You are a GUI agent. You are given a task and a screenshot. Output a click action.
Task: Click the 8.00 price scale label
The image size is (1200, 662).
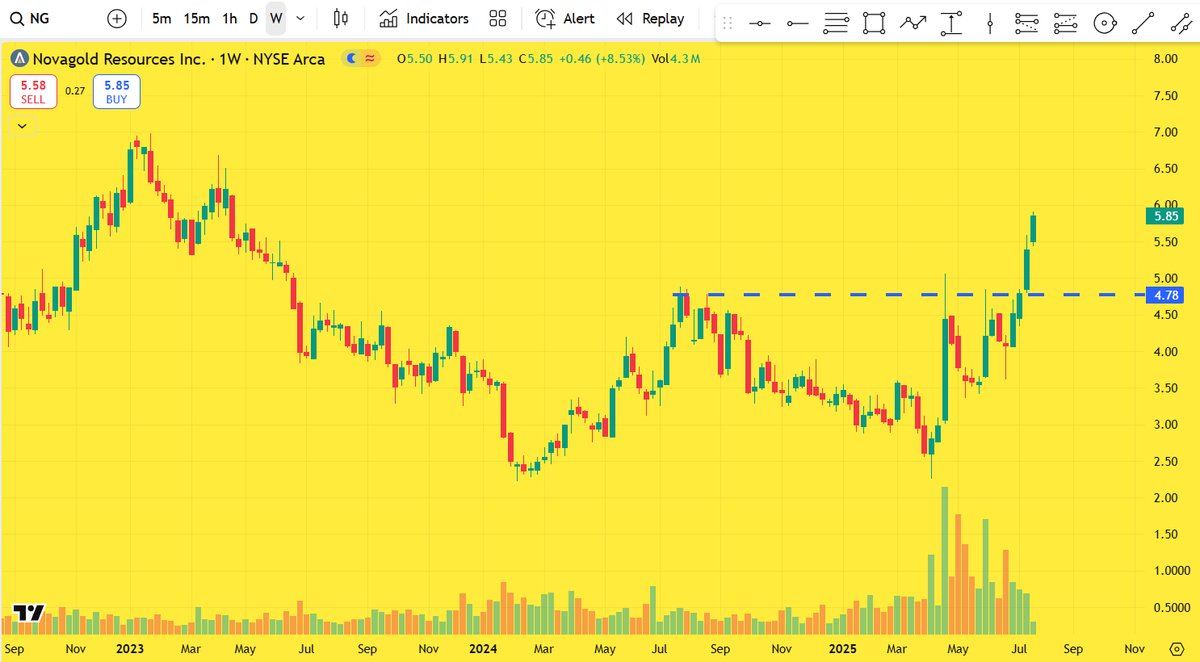point(1165,59)
